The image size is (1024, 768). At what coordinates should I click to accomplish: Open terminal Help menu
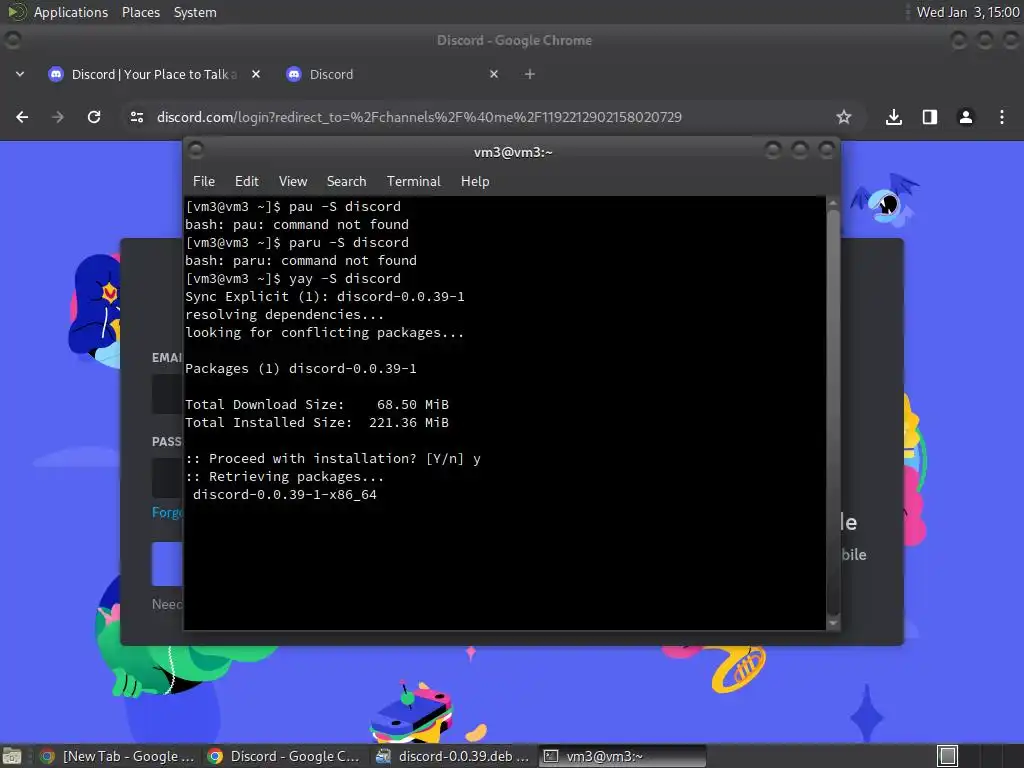click(475, 182)
